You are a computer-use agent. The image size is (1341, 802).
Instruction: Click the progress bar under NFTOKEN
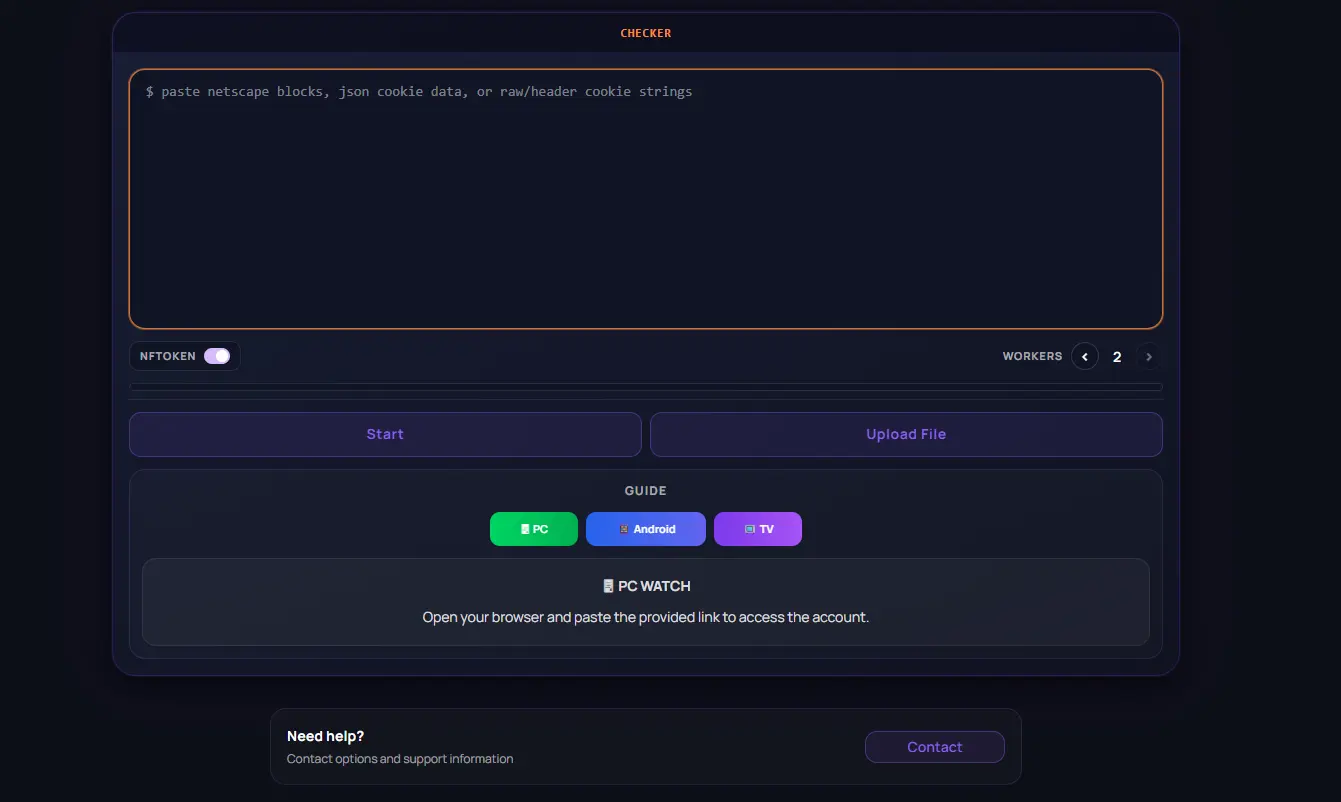(646, 386)
